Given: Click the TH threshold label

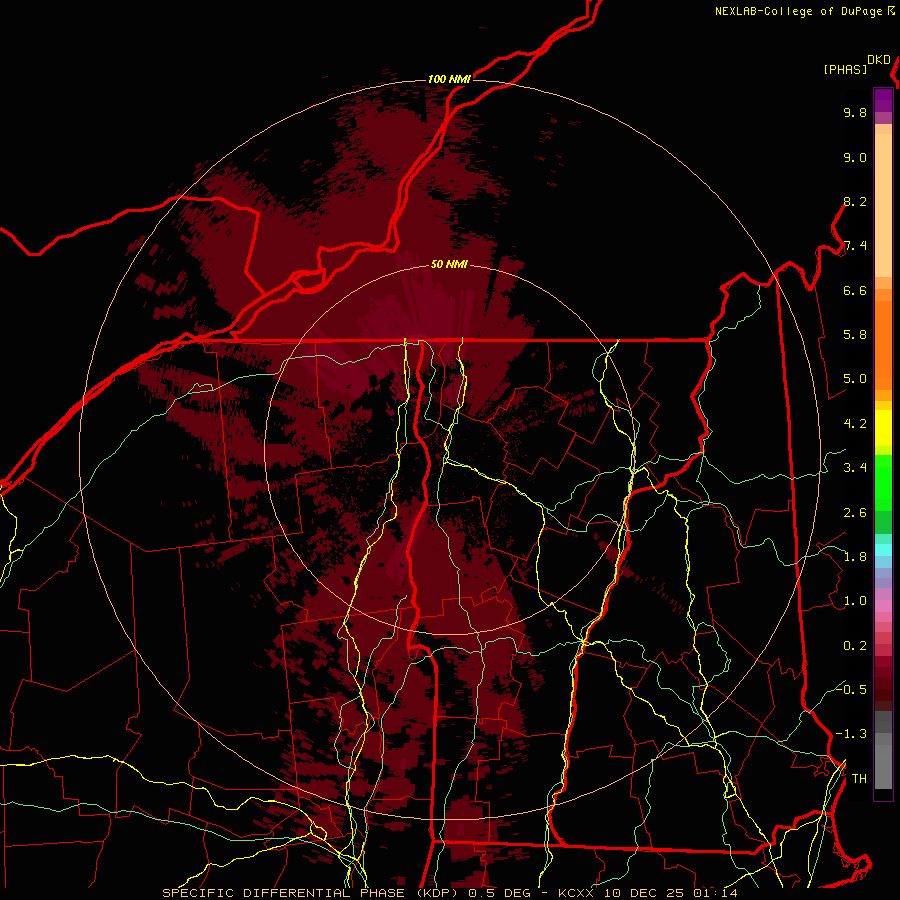Looking at the screenshot, I should tap(859, 779).
